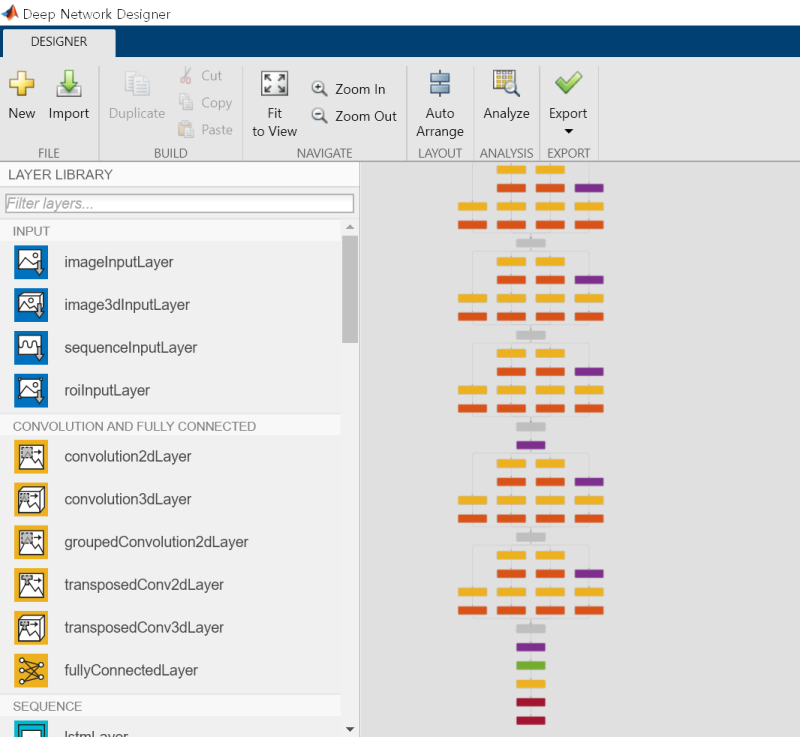Select the roiInputLayer icon
The height and width of the screenshot is (737, 800).
pyautogui.click(x=31, y=391)
